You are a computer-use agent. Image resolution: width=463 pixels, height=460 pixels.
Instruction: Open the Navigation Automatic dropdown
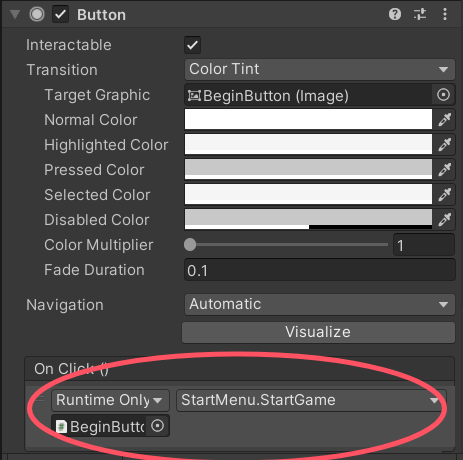[320, 304]
